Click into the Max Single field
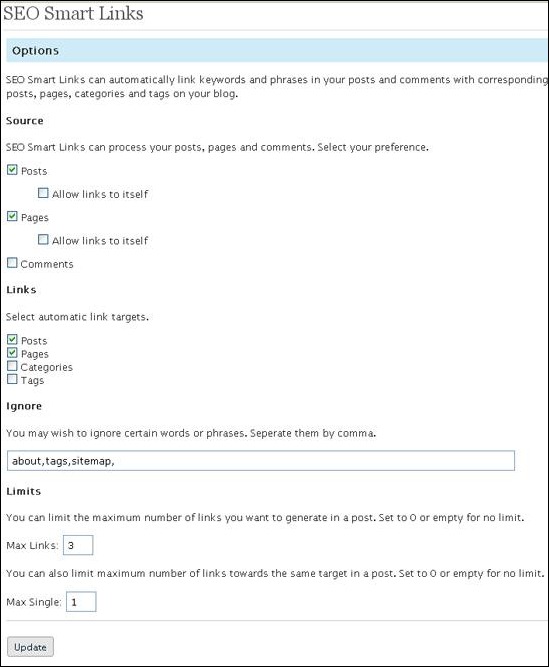549x667 pixels. (x=81, y=601)
